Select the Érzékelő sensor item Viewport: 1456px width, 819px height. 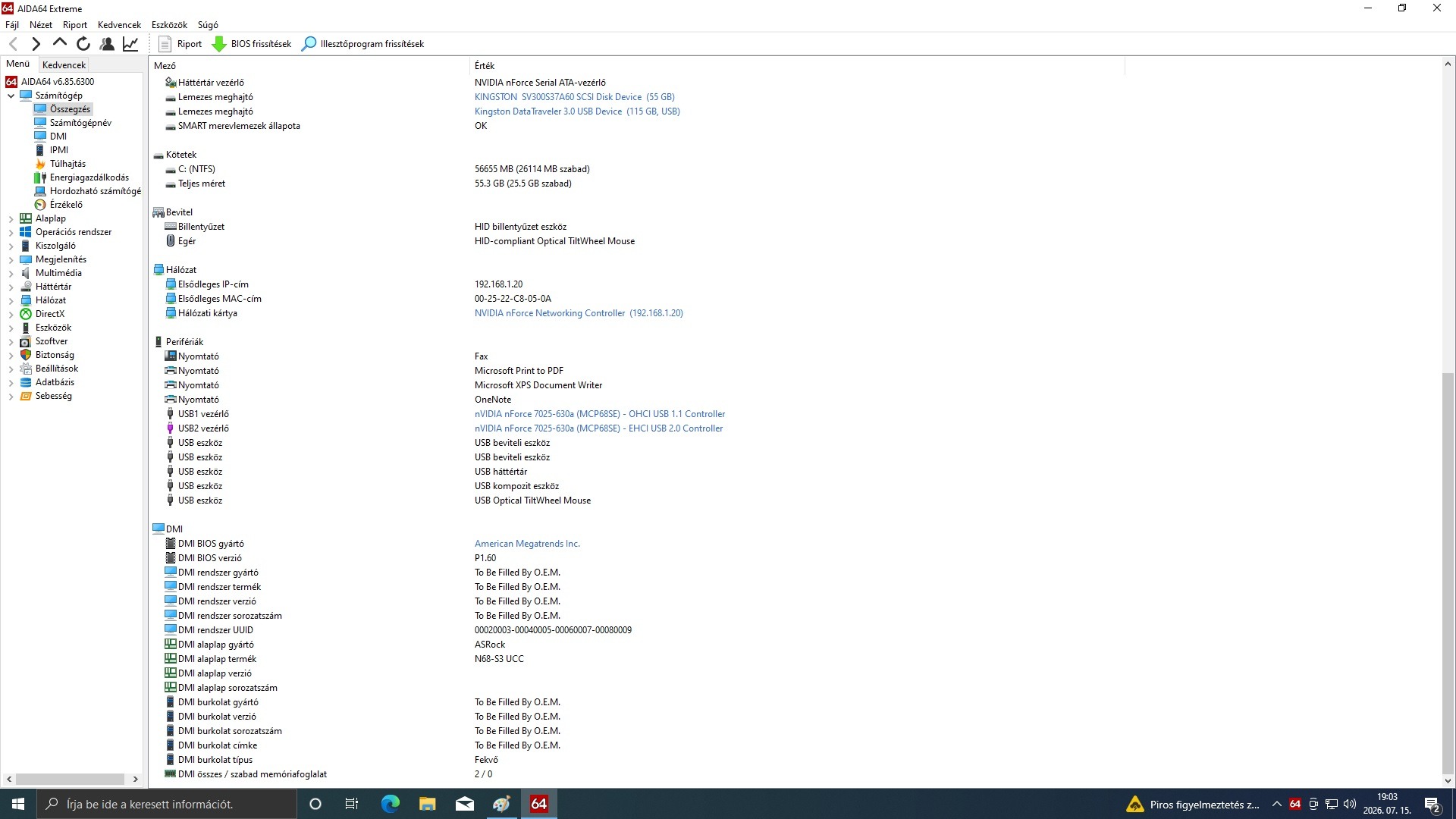[x=66, y=205]
